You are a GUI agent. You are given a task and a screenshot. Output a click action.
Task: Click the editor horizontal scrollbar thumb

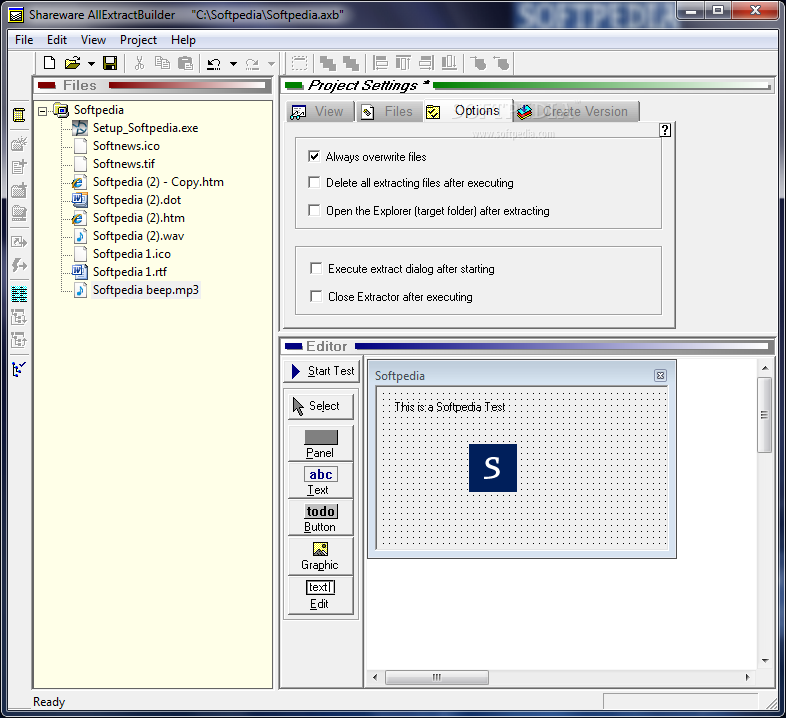pos(437,677)
